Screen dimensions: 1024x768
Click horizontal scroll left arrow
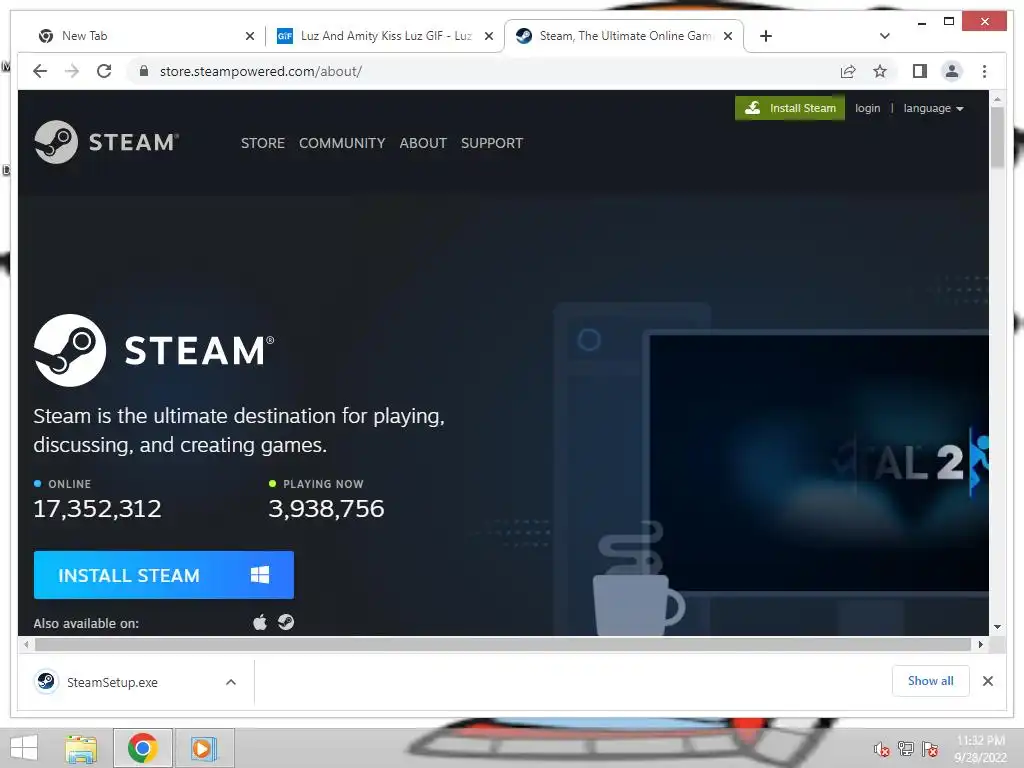click(x=26, y=645)
